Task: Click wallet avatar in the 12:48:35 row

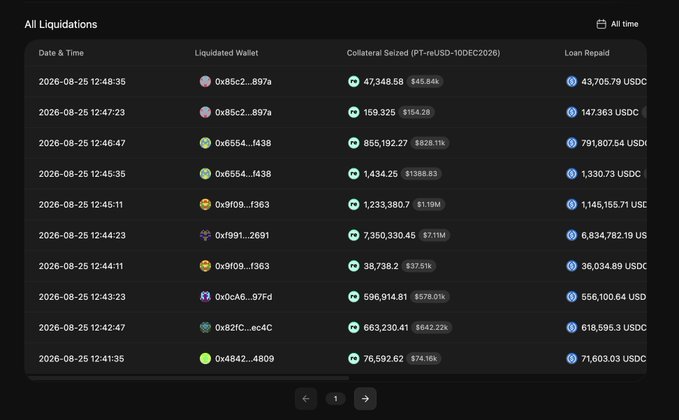Action: click(205, 81)
